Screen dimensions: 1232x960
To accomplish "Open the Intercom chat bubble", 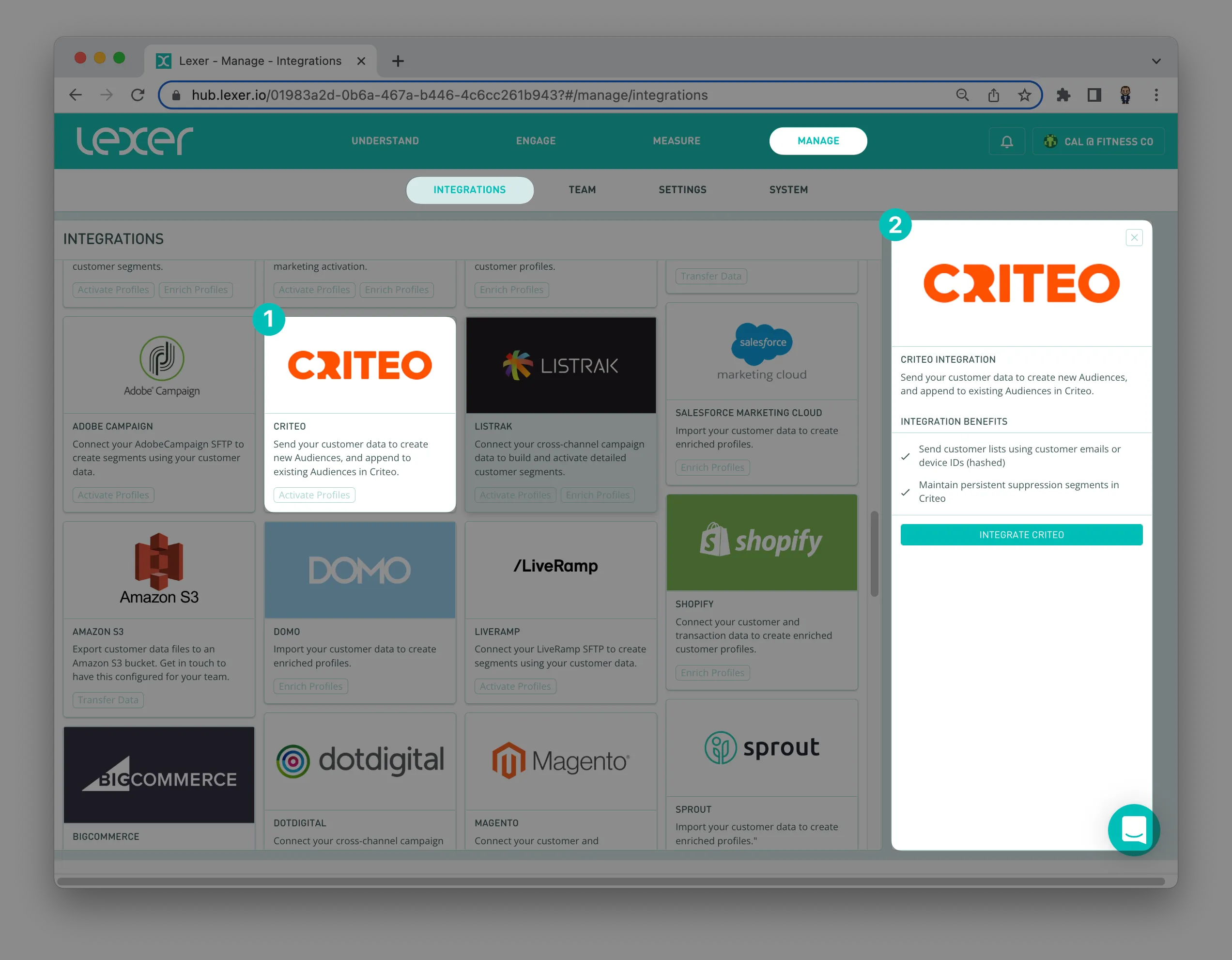I will pyautogui.click(x=1133, y=829).
